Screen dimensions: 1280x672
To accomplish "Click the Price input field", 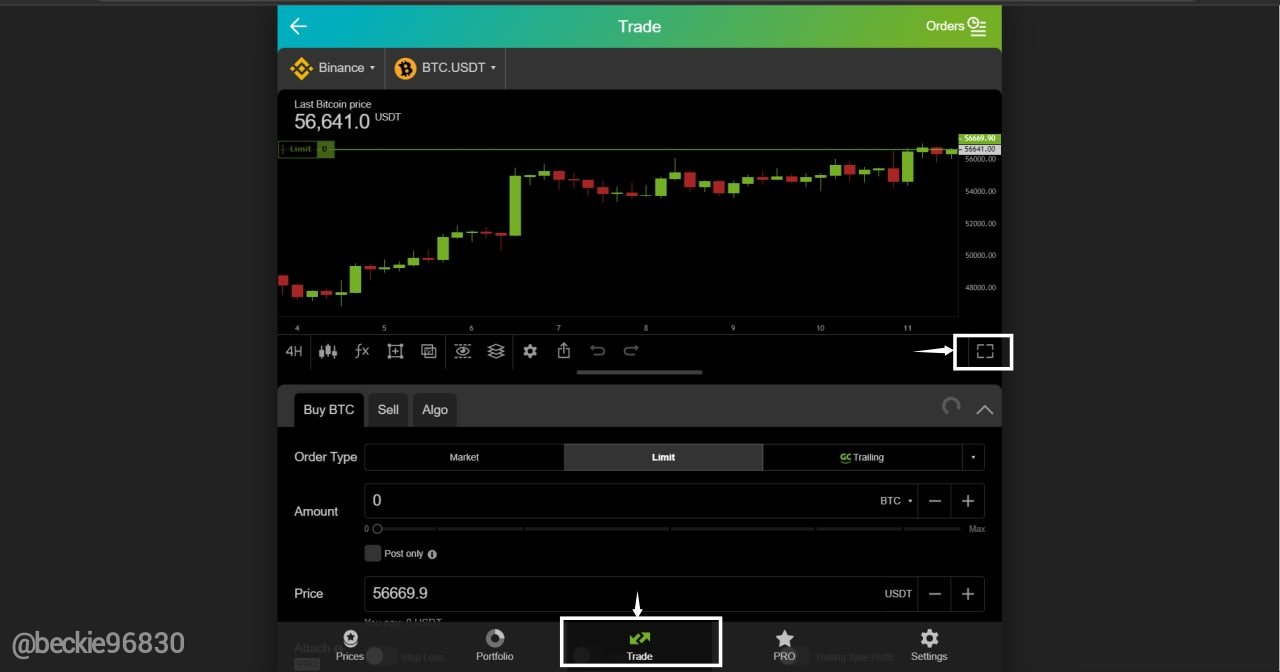I will (620, 594).
